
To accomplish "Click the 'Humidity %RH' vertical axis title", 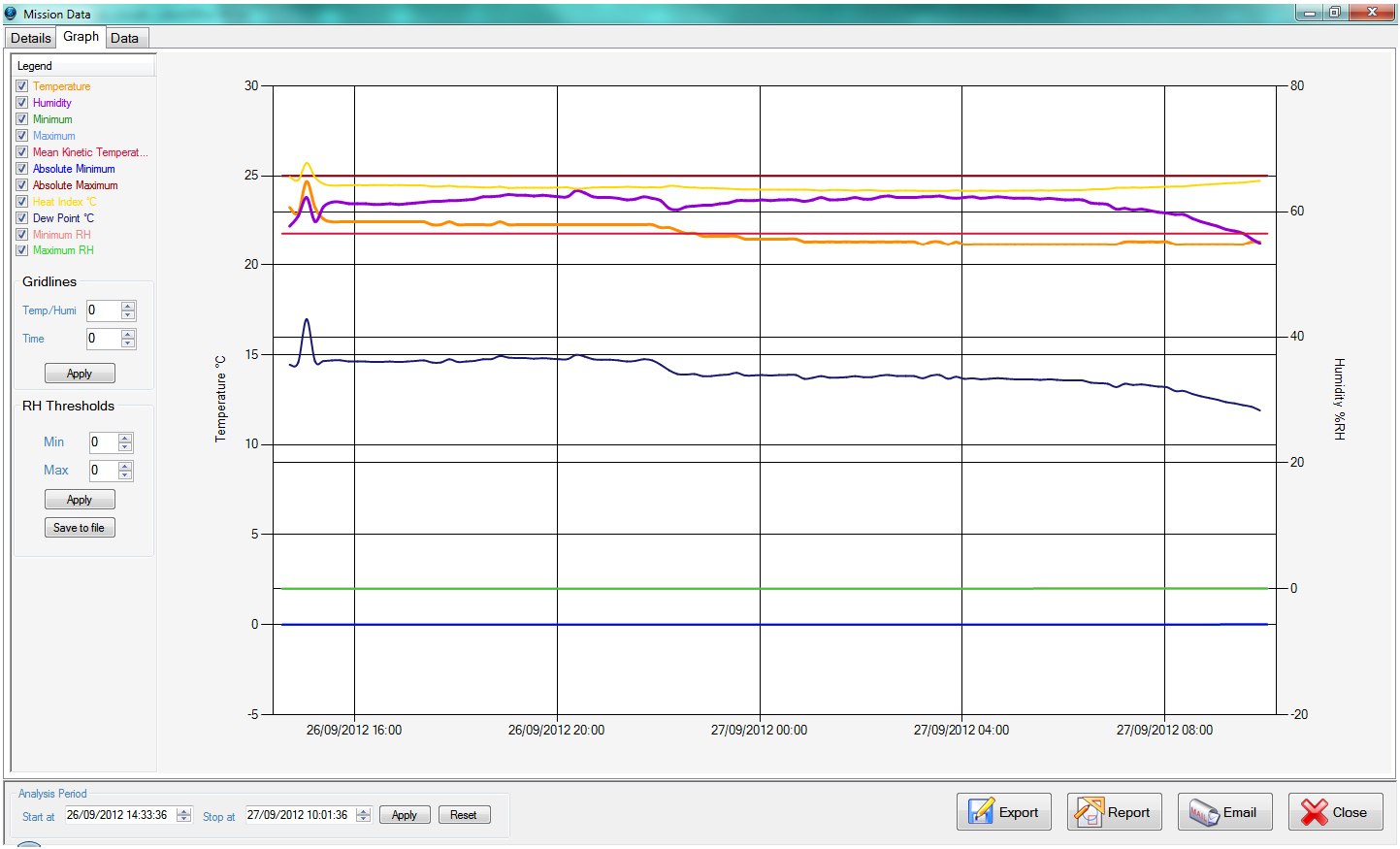I will (x=1339, y=399).
